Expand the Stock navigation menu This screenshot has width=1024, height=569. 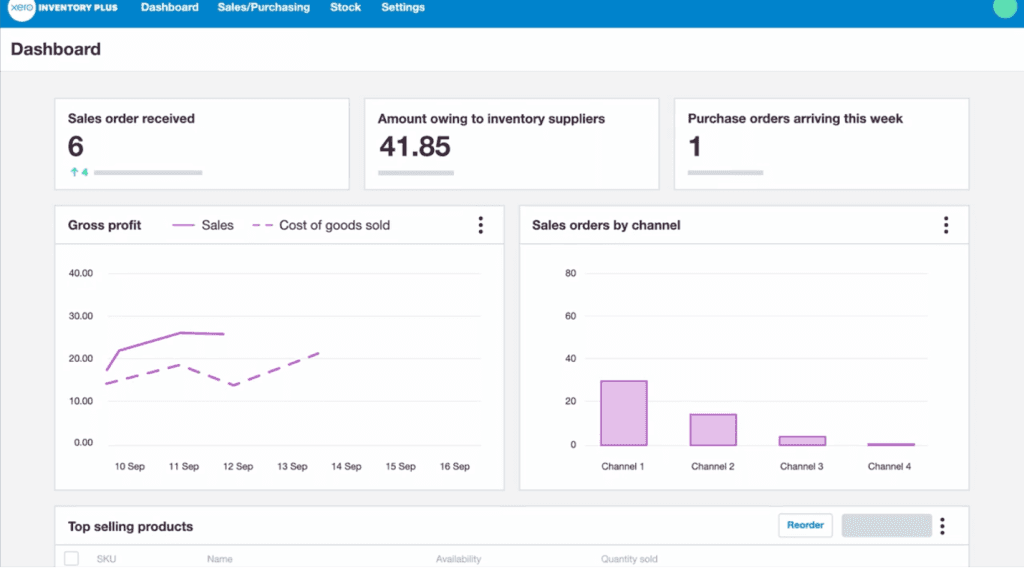coord(345,8)
